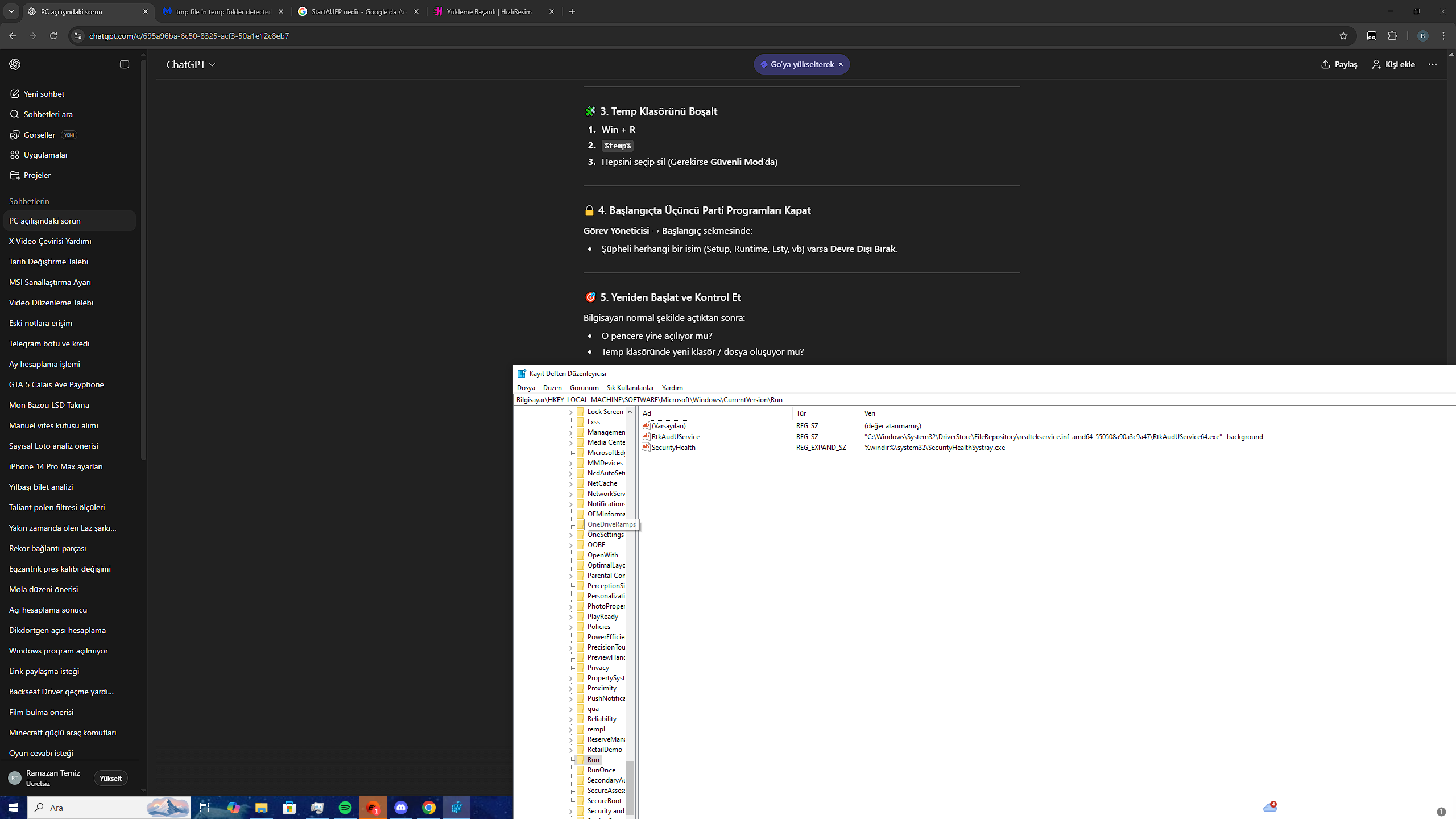Start a new chat via Yeni sohbet

pyautogui.click(x=69, y=94)
